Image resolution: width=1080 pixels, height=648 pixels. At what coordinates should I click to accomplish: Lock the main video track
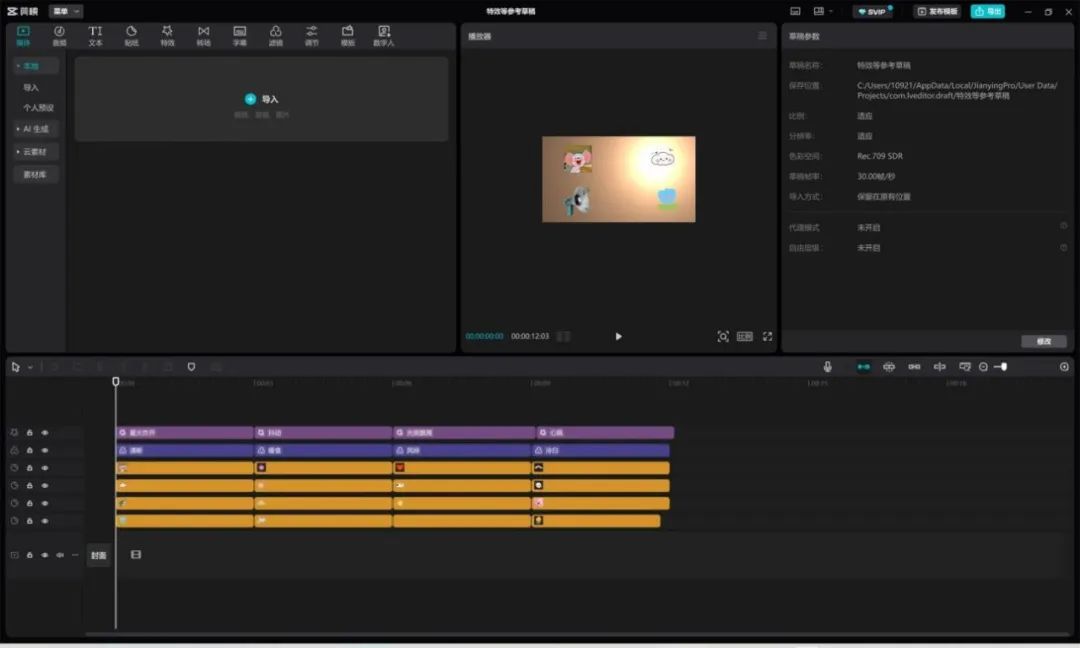(x=30, y=555)
